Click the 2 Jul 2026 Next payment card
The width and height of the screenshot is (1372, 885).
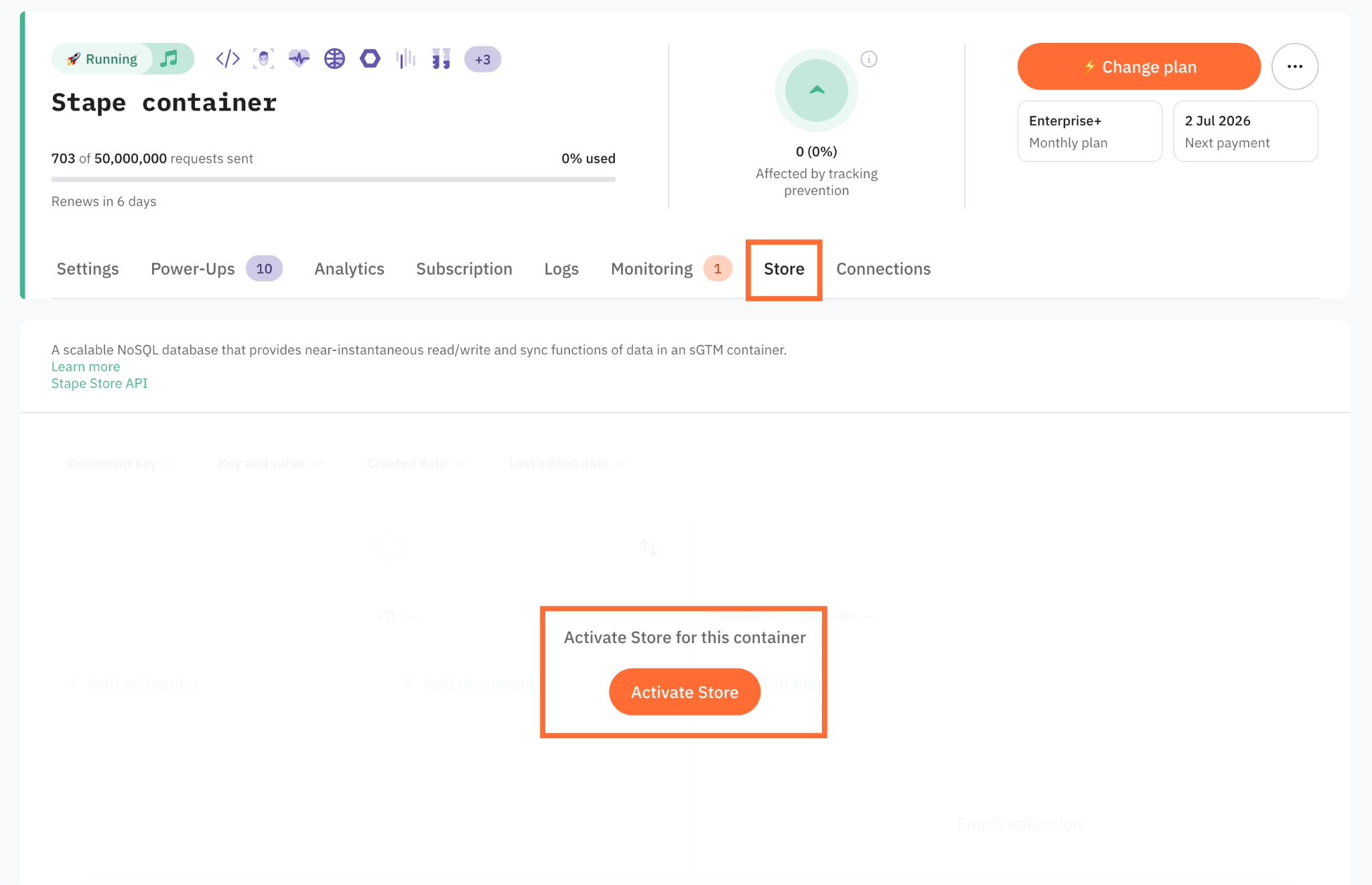[1246, 131]
